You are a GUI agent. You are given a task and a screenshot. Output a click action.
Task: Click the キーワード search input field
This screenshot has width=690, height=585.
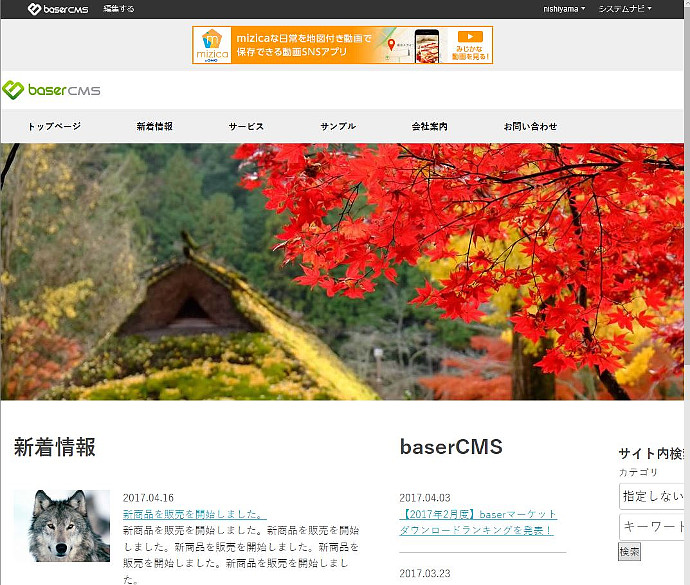point(653,527)
